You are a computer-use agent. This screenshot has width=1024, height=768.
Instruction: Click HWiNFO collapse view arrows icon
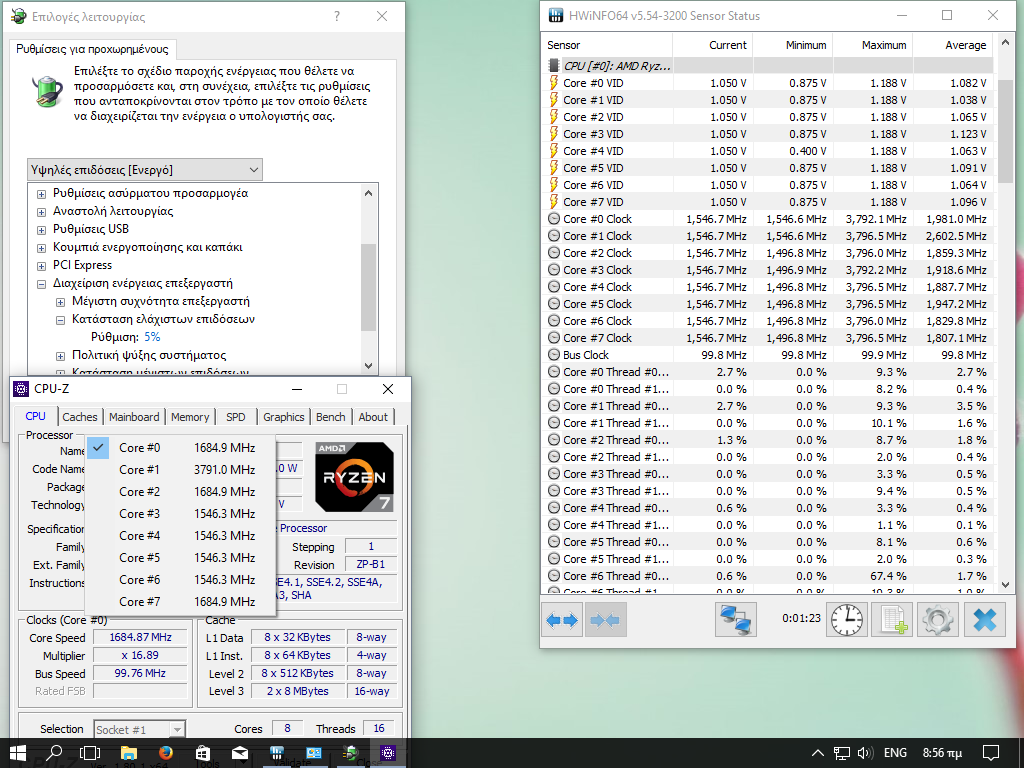click(605, 619)
